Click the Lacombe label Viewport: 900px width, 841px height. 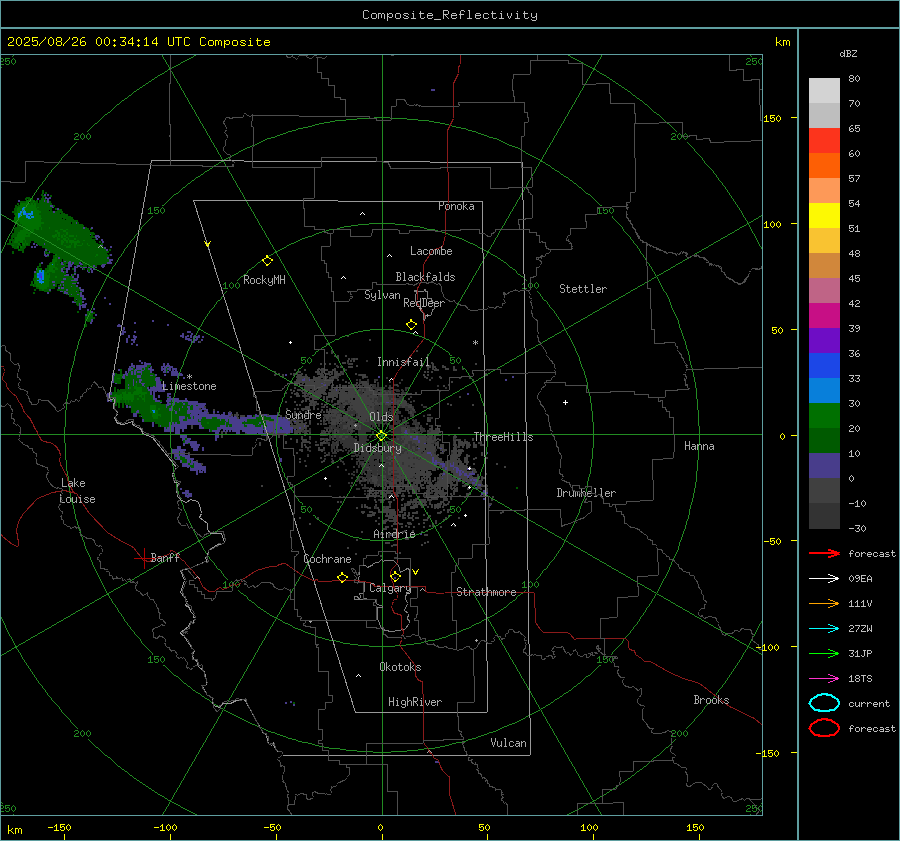[431, 251]
